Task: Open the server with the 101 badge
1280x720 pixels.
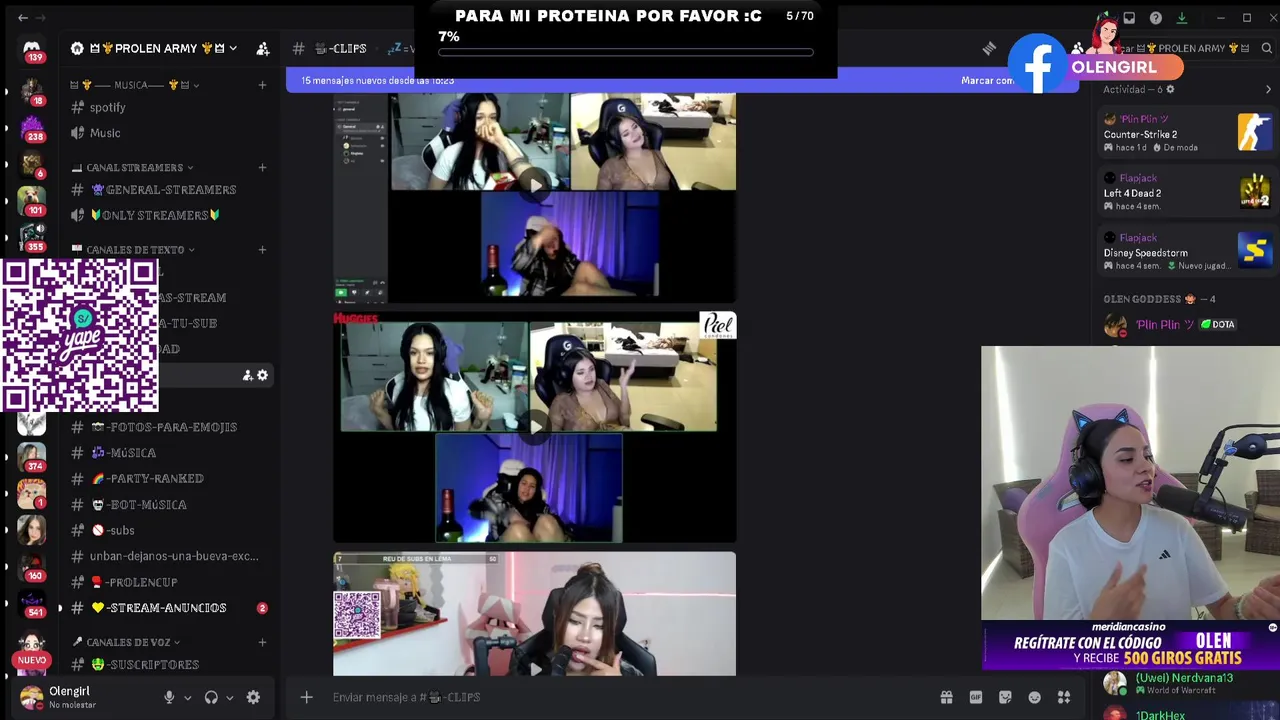Action: [32, 201]
